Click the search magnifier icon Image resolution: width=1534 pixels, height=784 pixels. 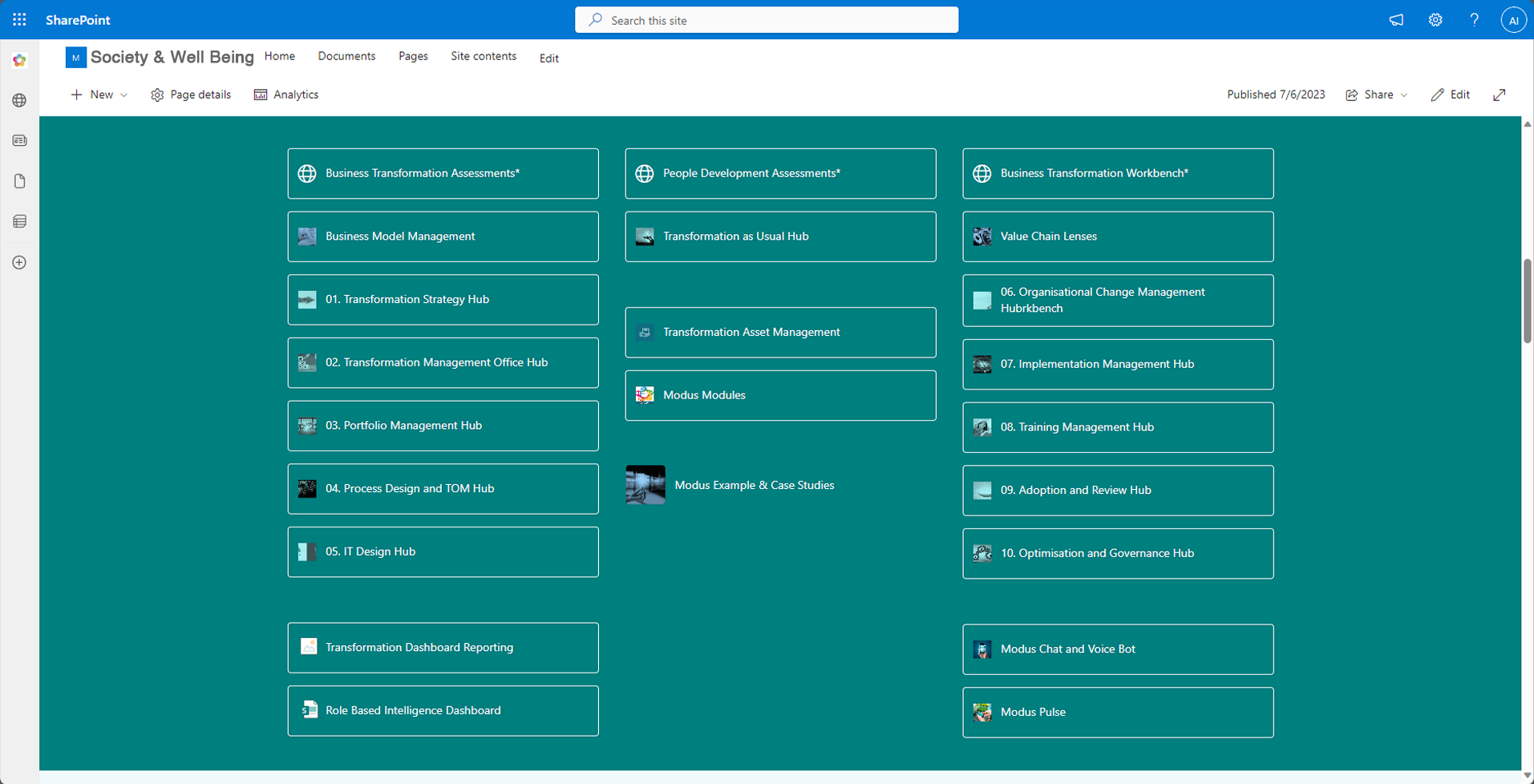point(595,20)
